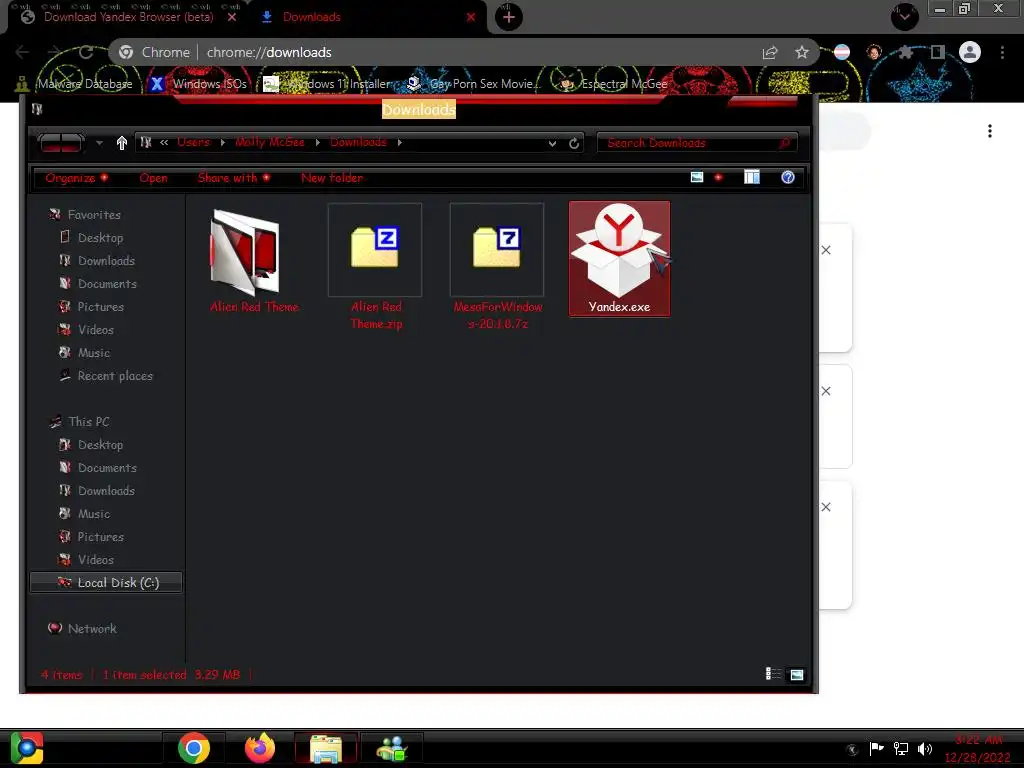This screenshot has width=1024, height=768.
Task: Open Chrome profile avatar
Action: tap(970, 52)
